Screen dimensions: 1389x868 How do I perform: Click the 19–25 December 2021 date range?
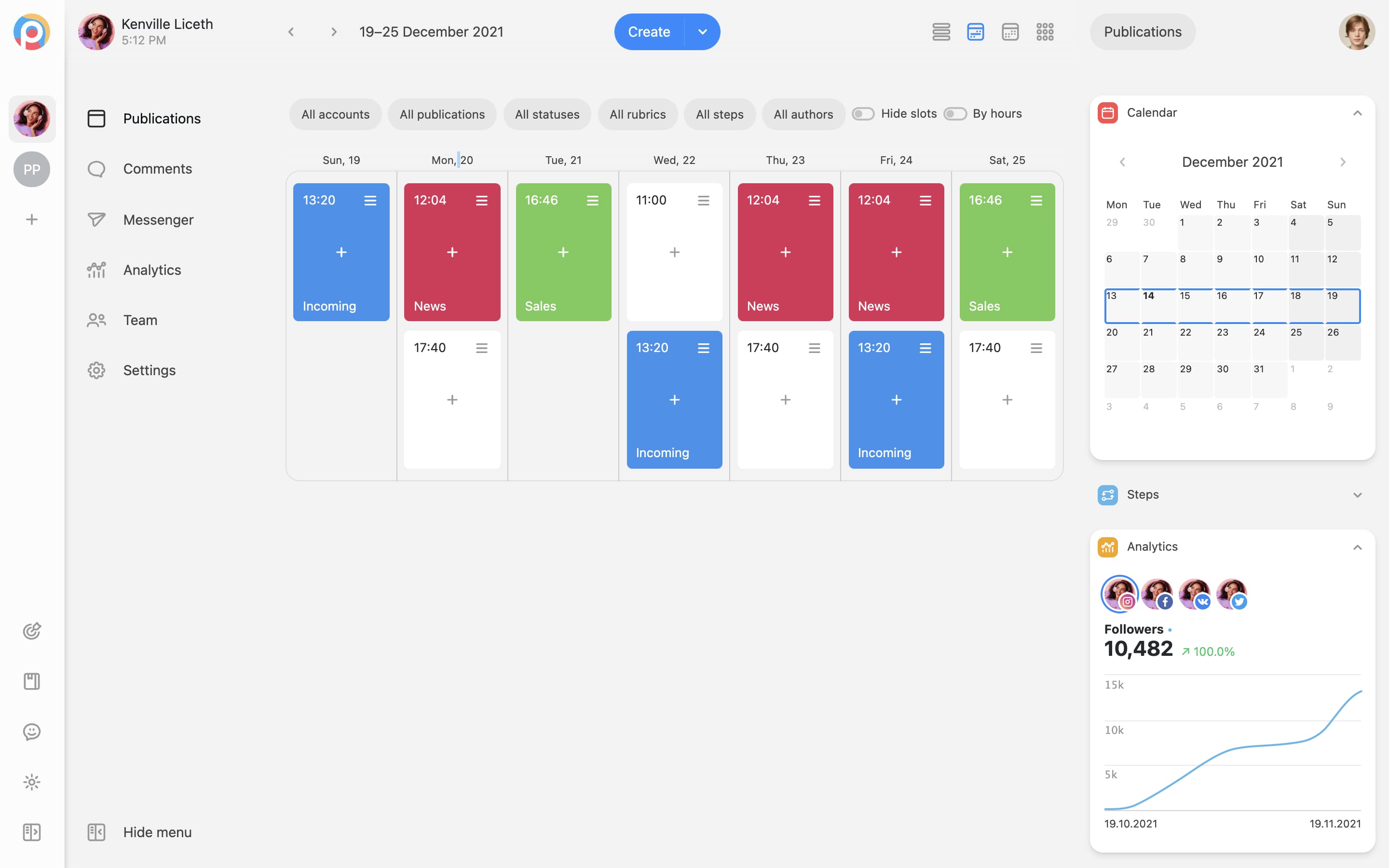(431, 31)
